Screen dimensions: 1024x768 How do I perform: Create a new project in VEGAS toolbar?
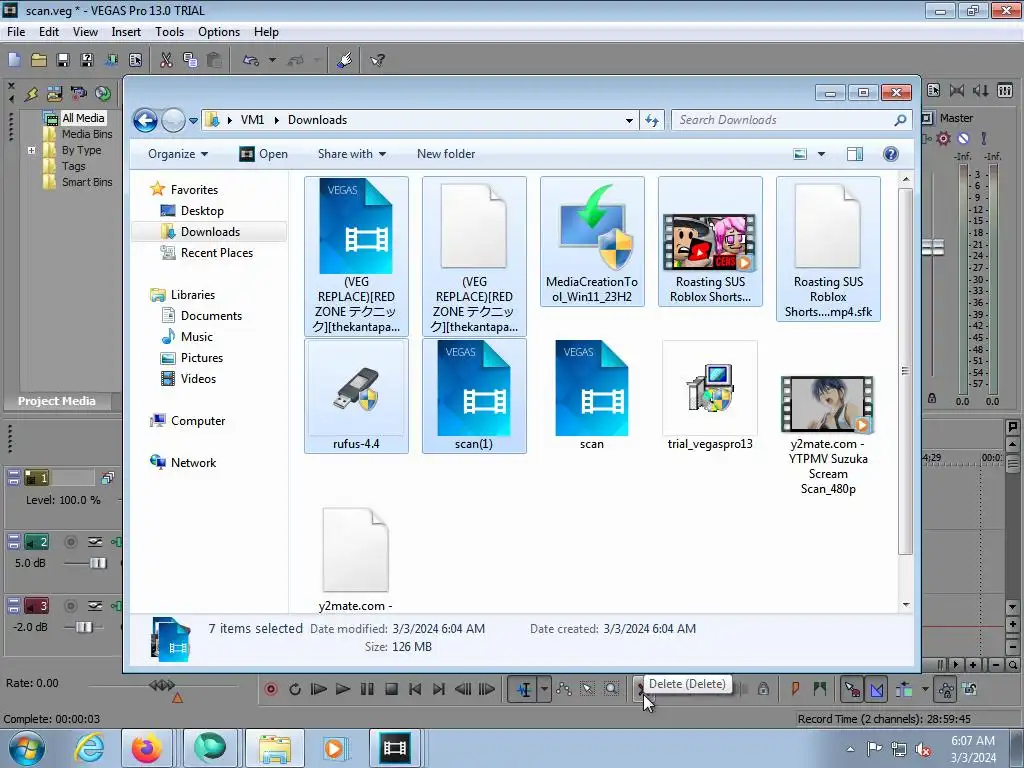[x=14, y=60]
